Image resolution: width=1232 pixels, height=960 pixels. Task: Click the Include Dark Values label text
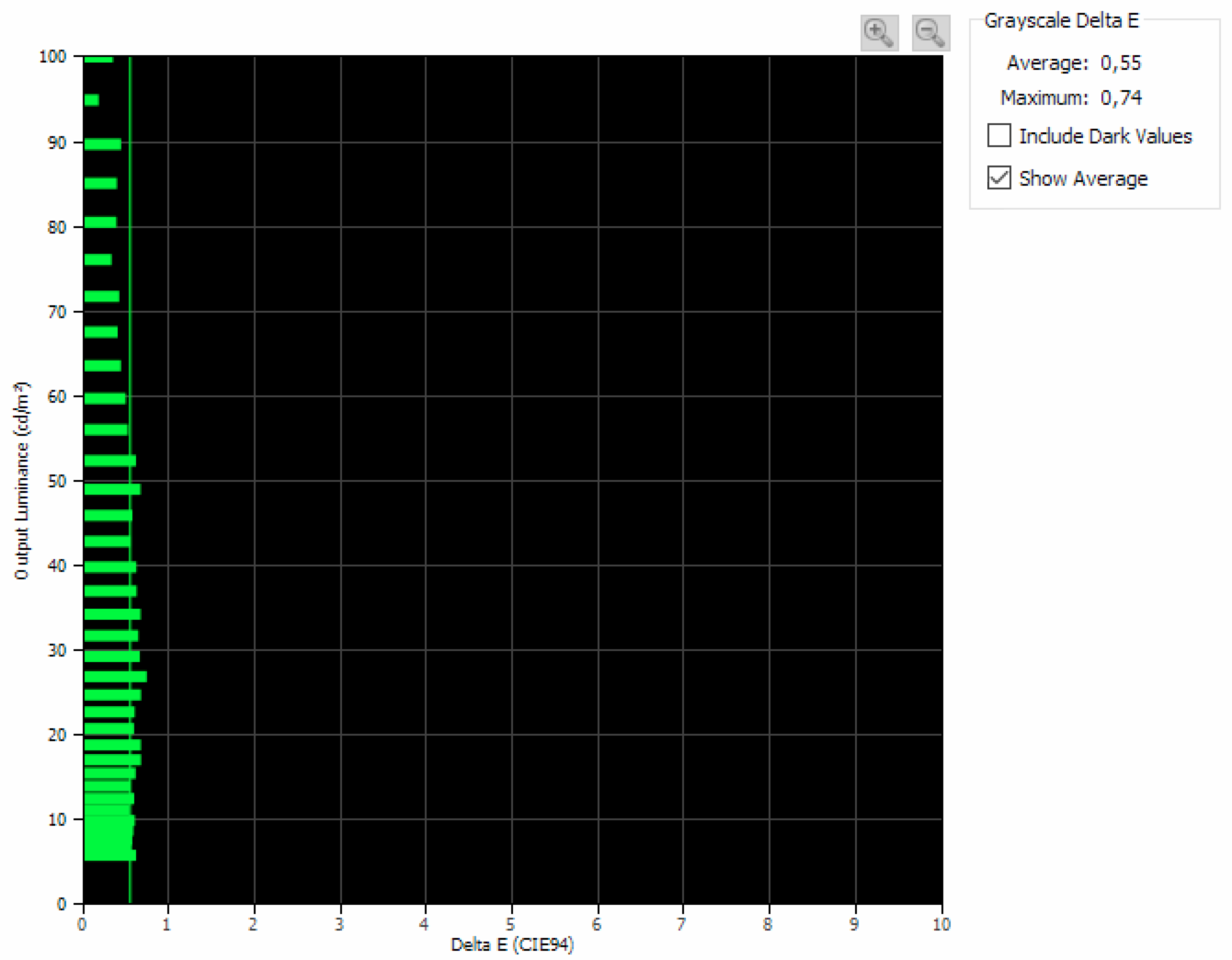pyautogui.click(x=1105, y=136)
